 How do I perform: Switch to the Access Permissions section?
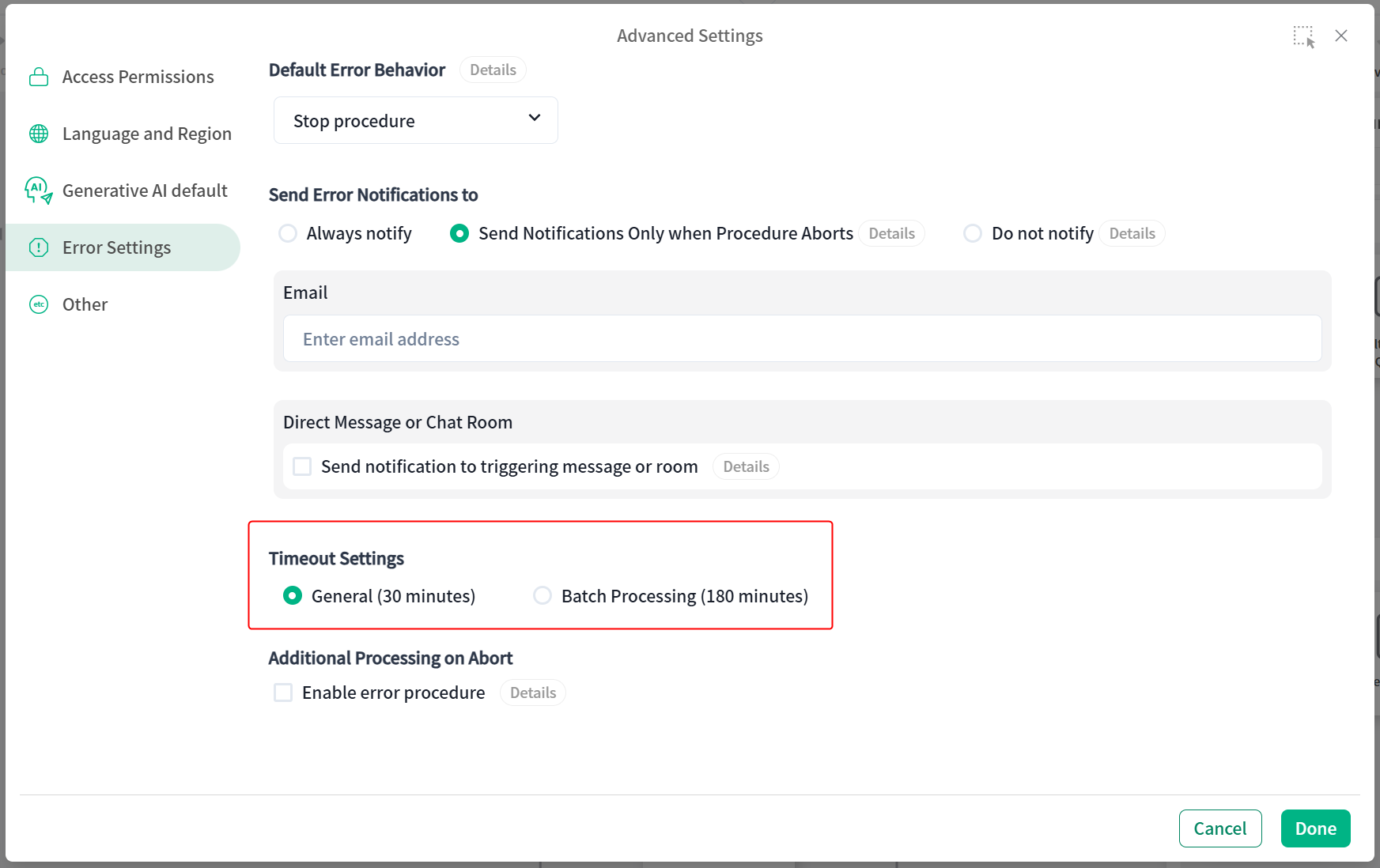click(x=138, y=77)
